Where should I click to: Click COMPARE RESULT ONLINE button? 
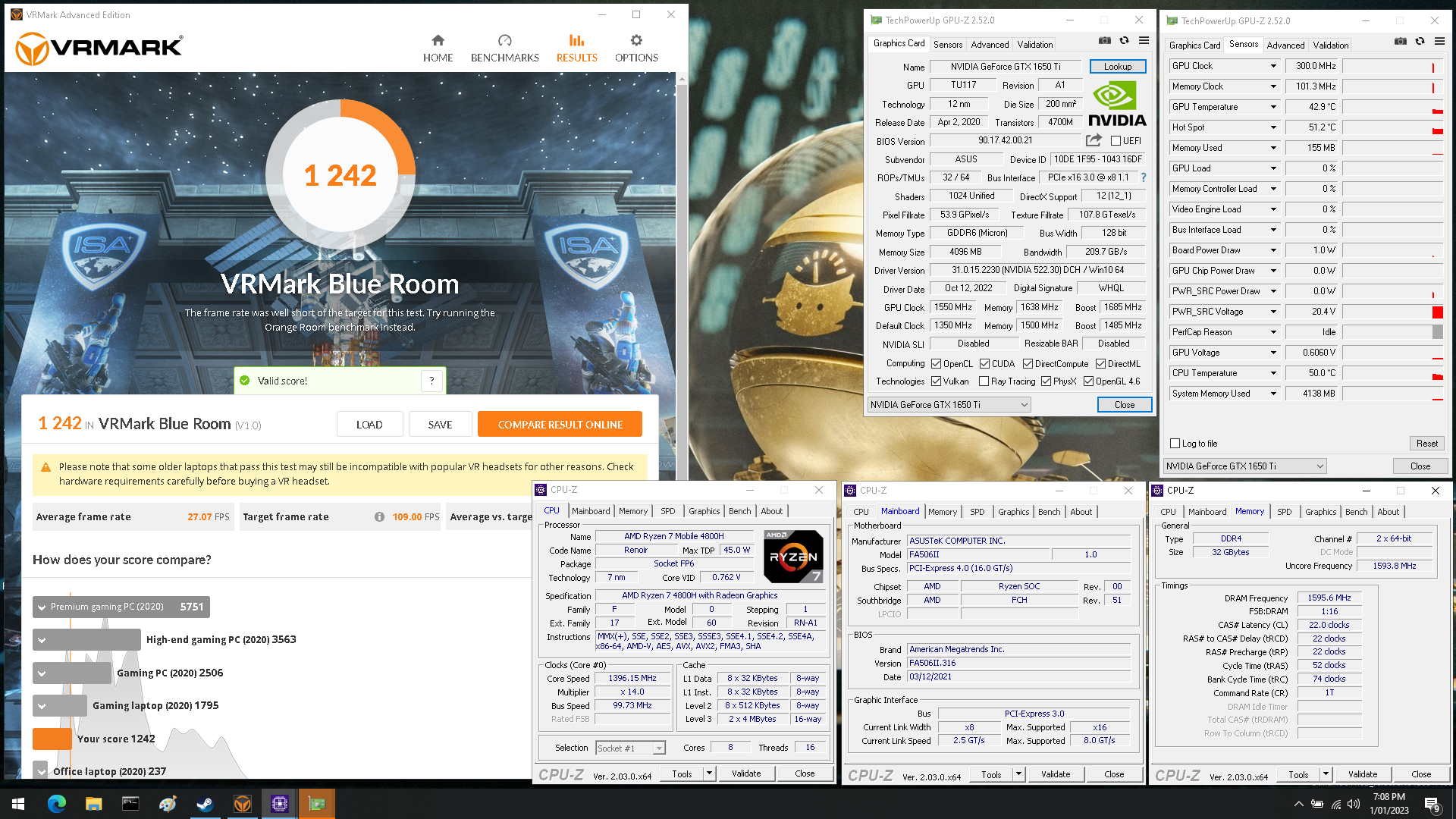tap(560, 425)
